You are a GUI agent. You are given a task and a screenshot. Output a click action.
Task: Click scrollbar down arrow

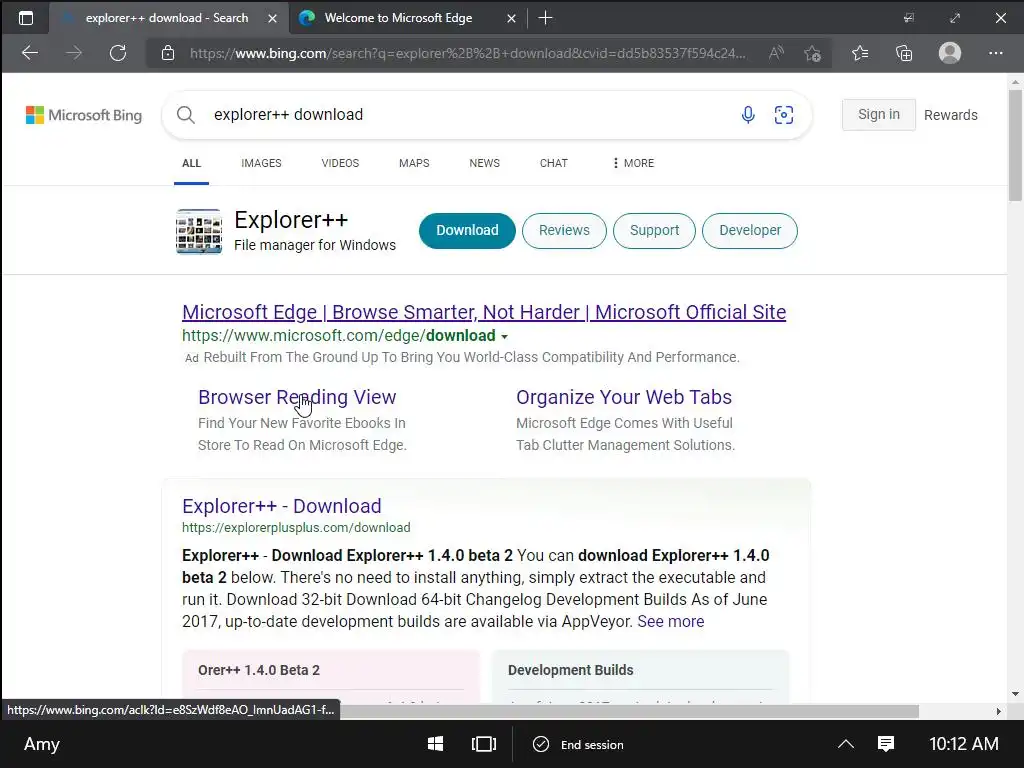[x=1015, y=694]
